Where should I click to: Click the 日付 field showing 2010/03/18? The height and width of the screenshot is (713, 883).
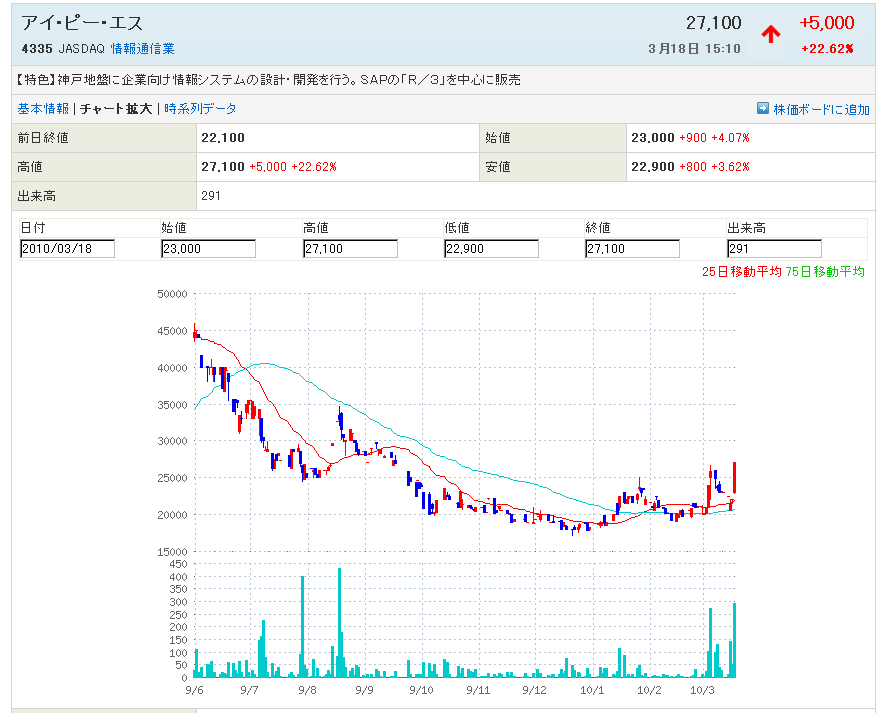[x=67, y=249]
